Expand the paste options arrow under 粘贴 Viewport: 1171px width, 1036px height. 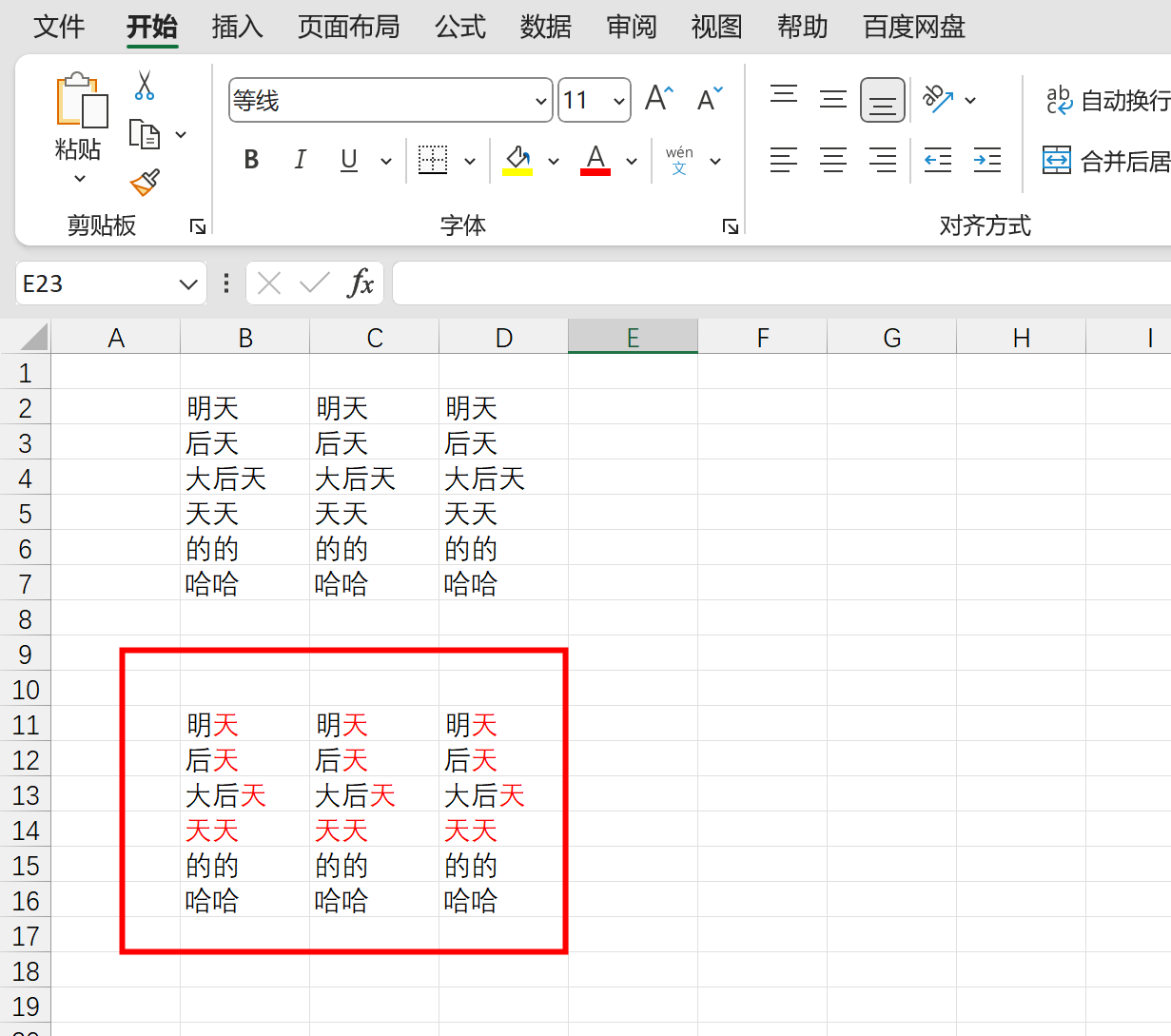(x=79, y=178)
